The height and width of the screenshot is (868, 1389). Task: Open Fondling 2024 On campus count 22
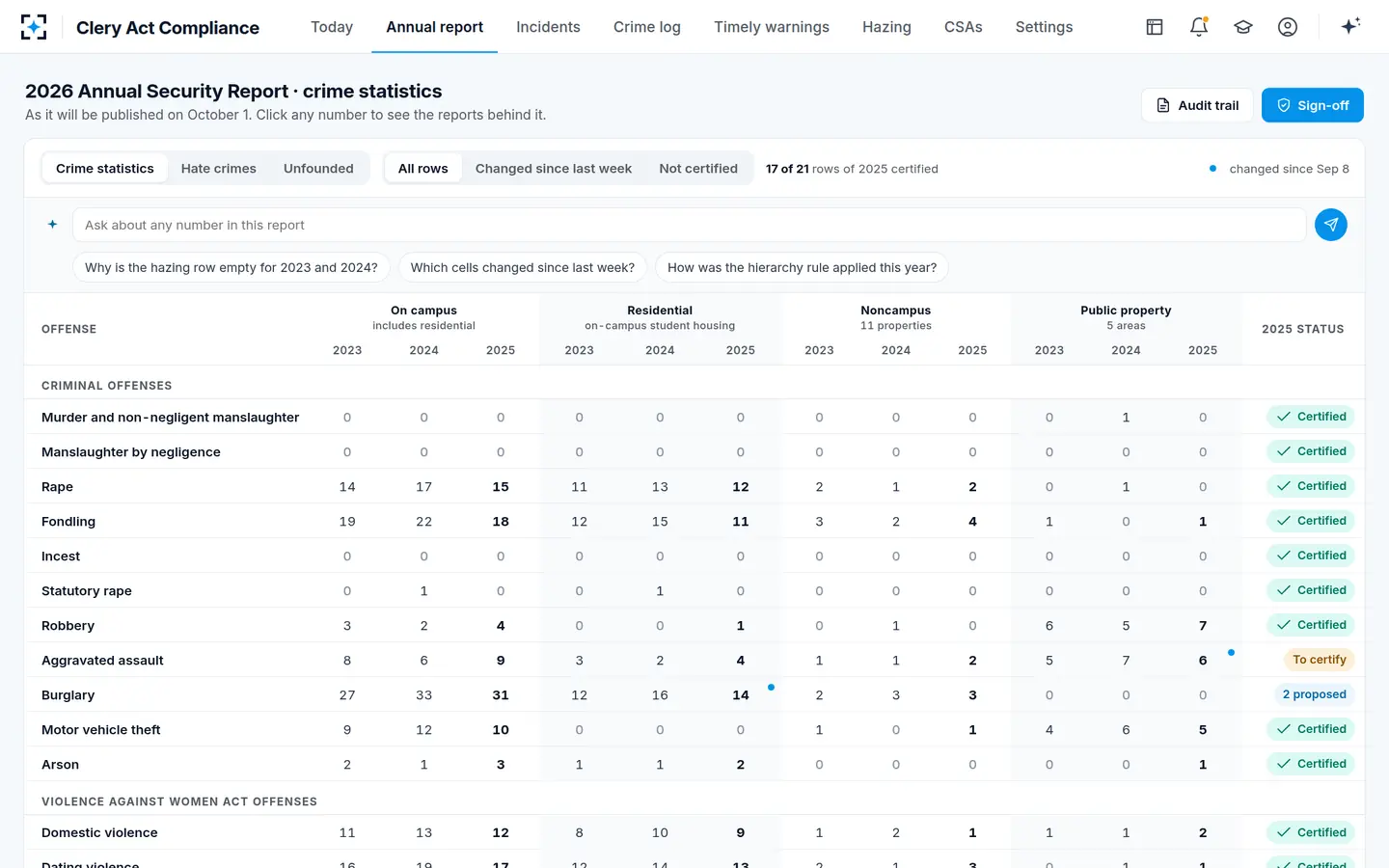coord(424,522)
